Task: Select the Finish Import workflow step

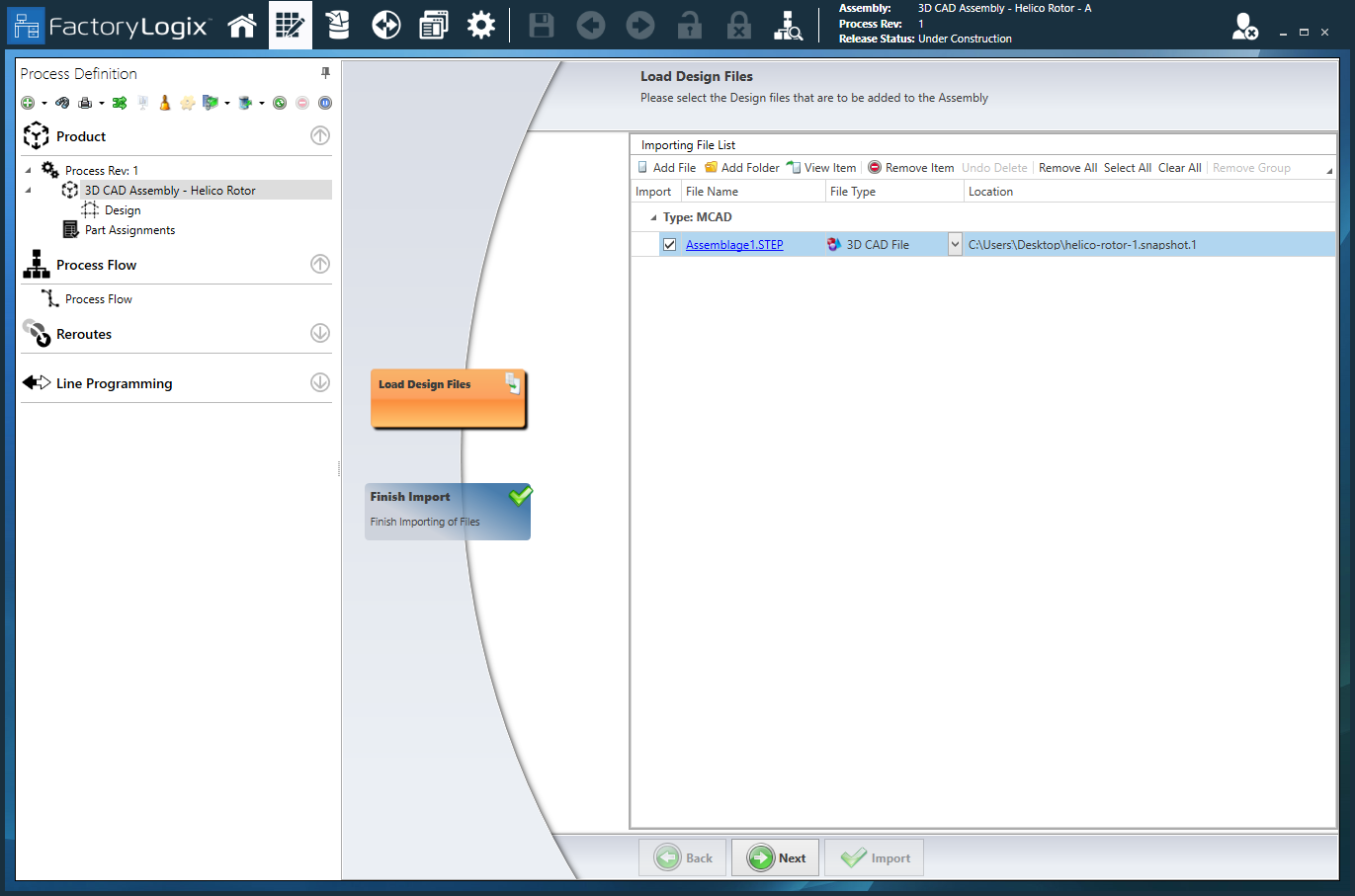Action: (x=447, y=511)
